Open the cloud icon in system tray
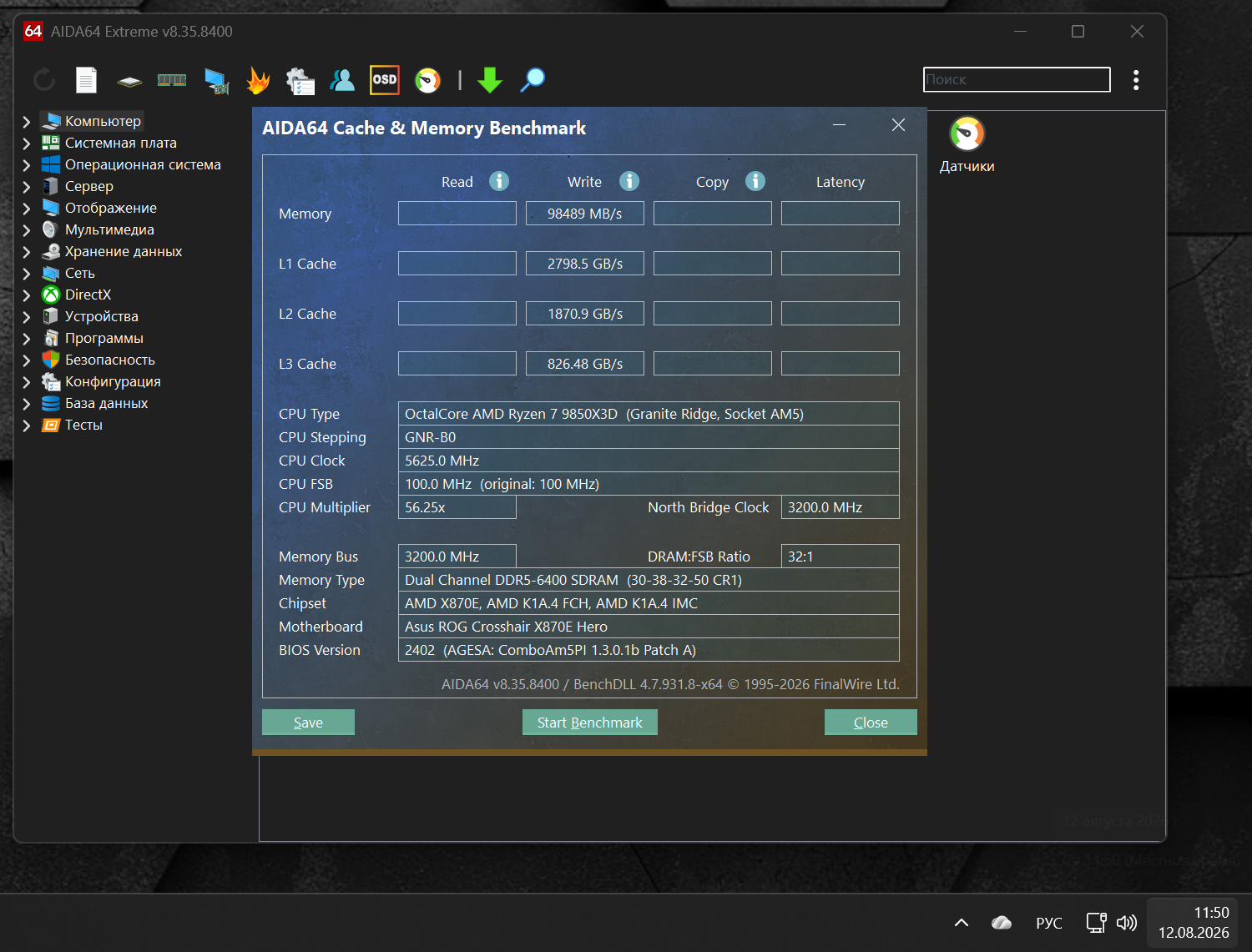The width and height of the screenshot is (1252, 952). click(1002, 923)
